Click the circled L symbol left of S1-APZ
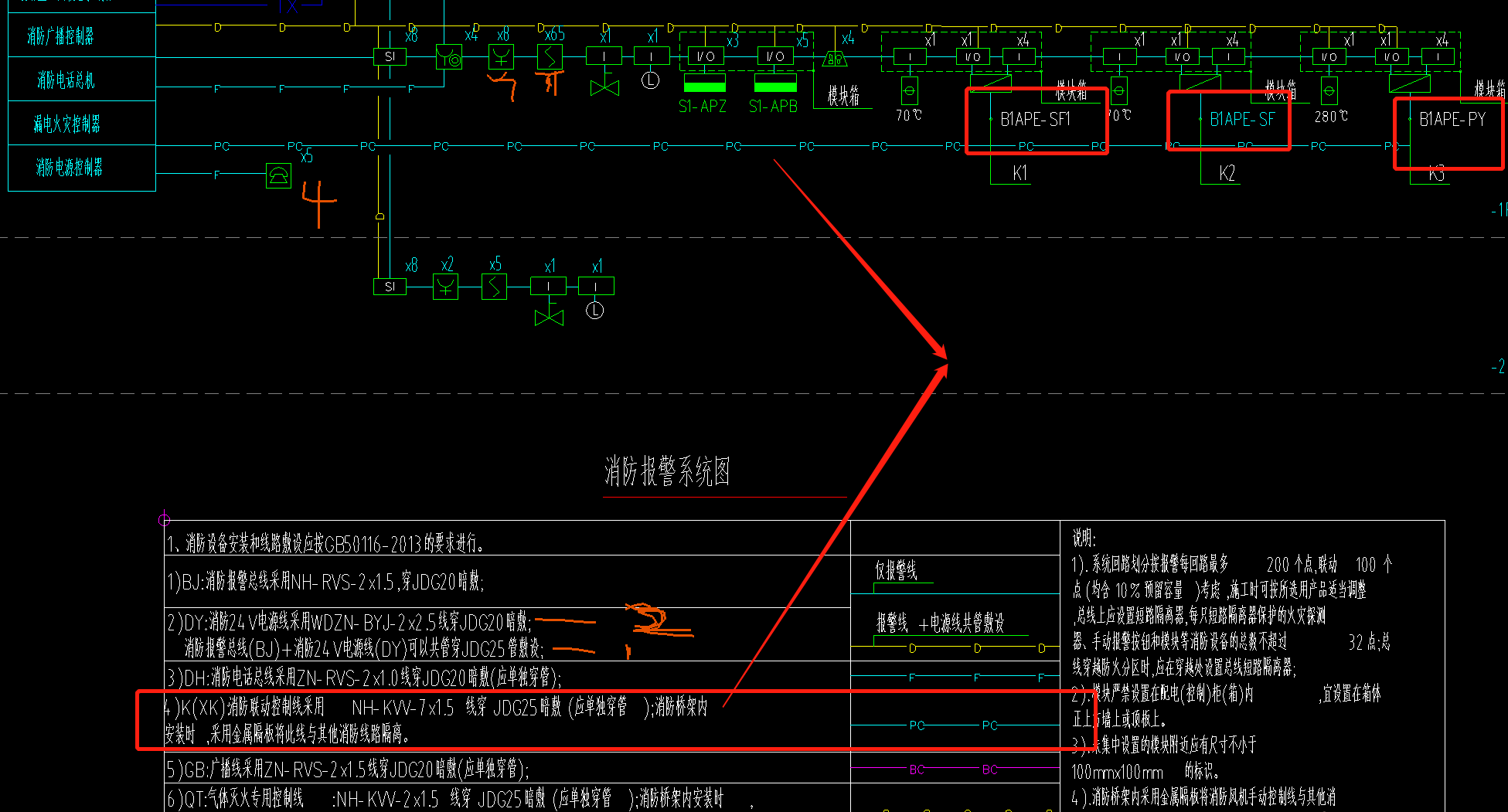Image resolution: width=1508 pixels, height=812 pixels. [x=650, y=80]
